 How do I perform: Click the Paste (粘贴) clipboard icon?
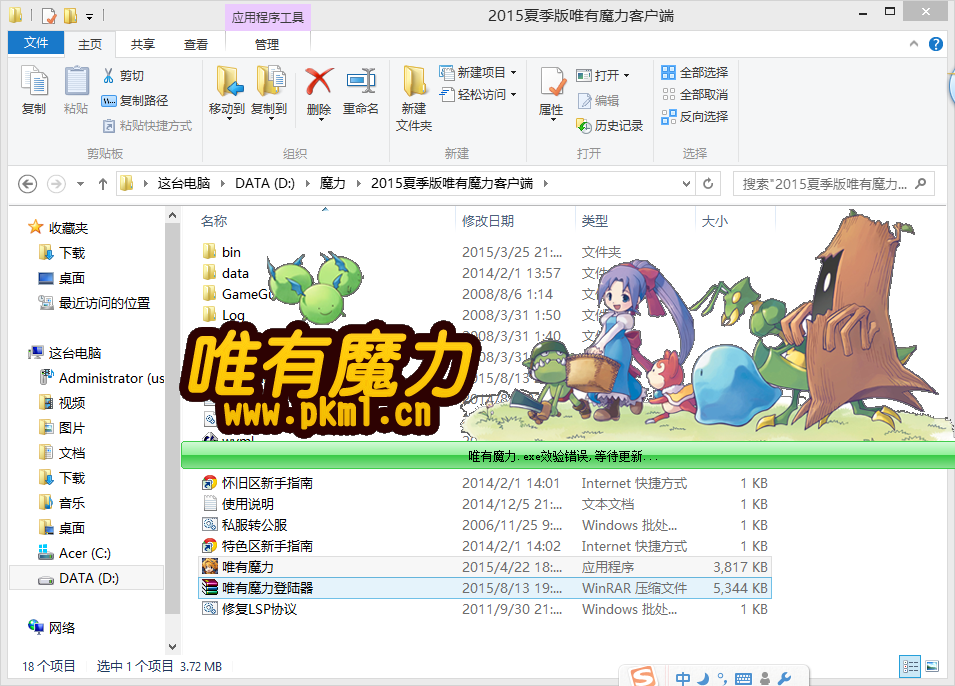(76, 90)
